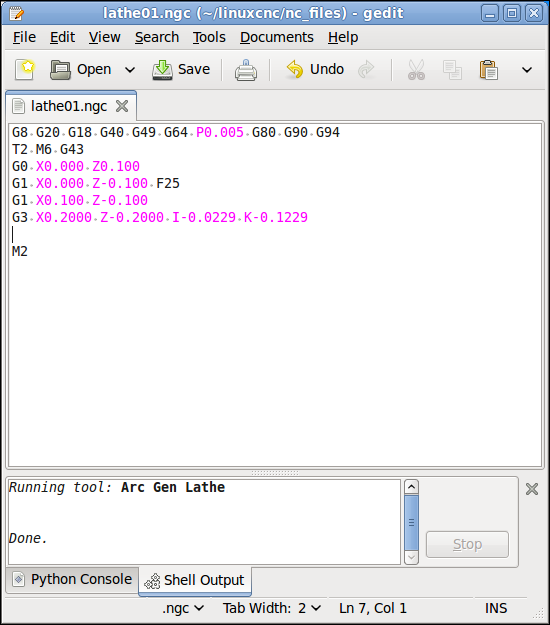Click the G1 X0.100 Z-0.100 line
The height and width of the screenshot is (625, 550).
[x=80, y=200]
